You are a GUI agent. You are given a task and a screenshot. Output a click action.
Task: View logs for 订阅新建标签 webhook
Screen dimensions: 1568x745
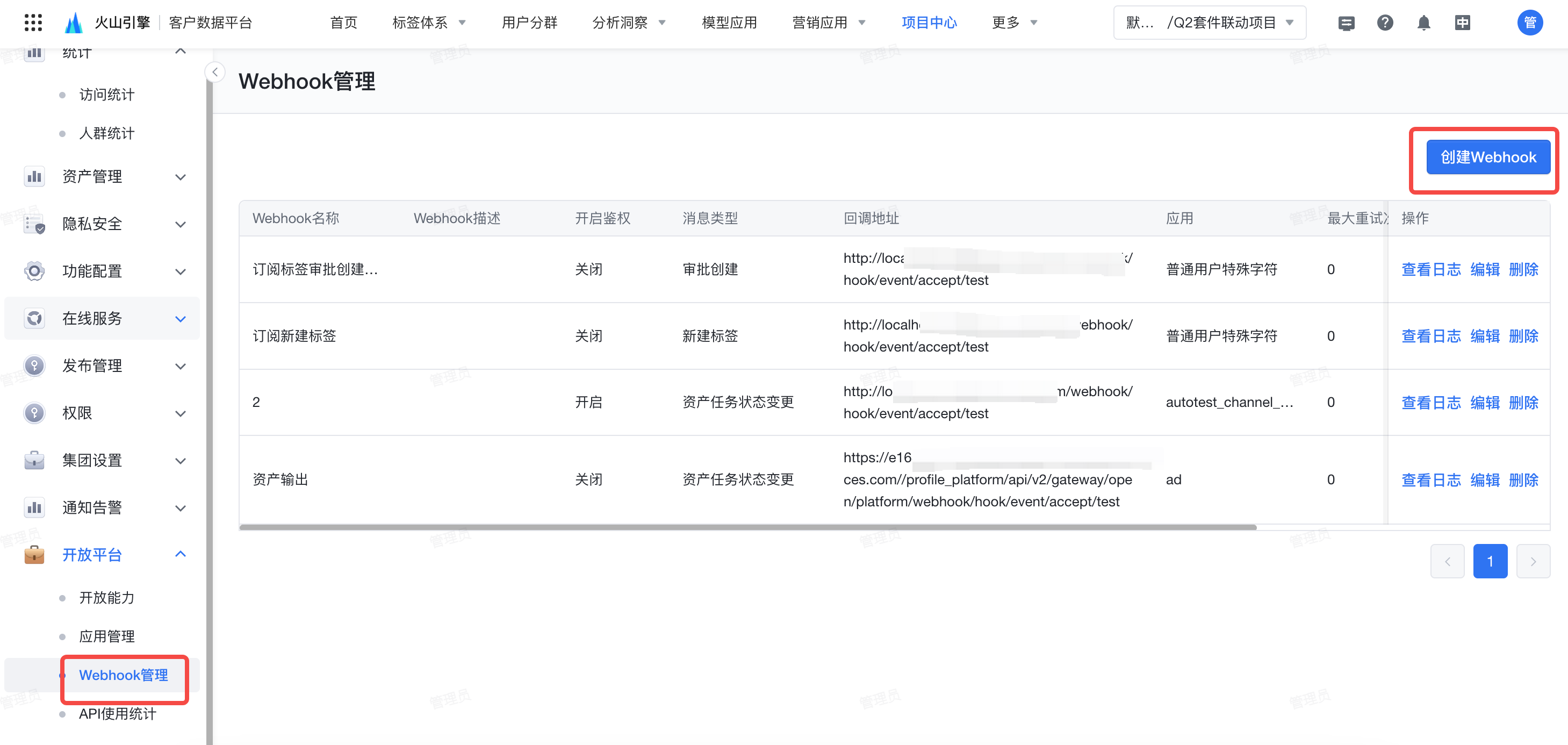[x=1430, y=336]
